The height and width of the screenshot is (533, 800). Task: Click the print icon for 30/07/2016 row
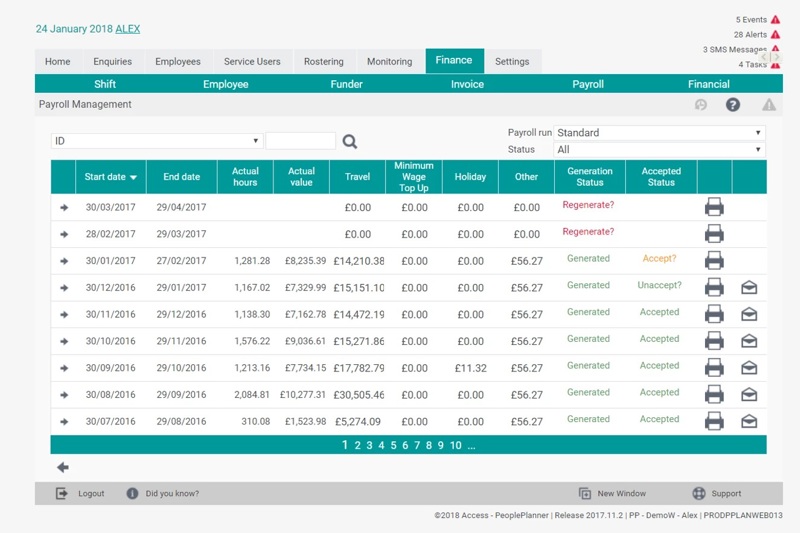tap(714, 422)
